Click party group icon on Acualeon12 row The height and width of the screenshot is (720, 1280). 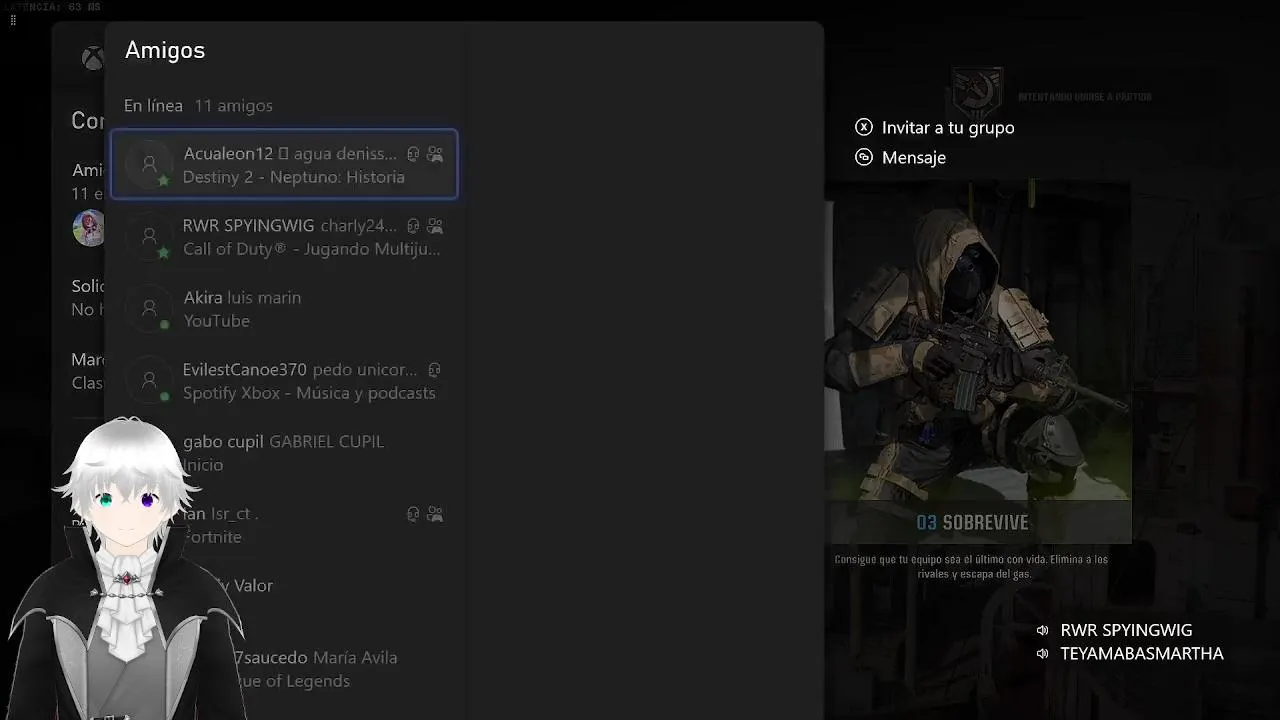(x=435, y=154)
